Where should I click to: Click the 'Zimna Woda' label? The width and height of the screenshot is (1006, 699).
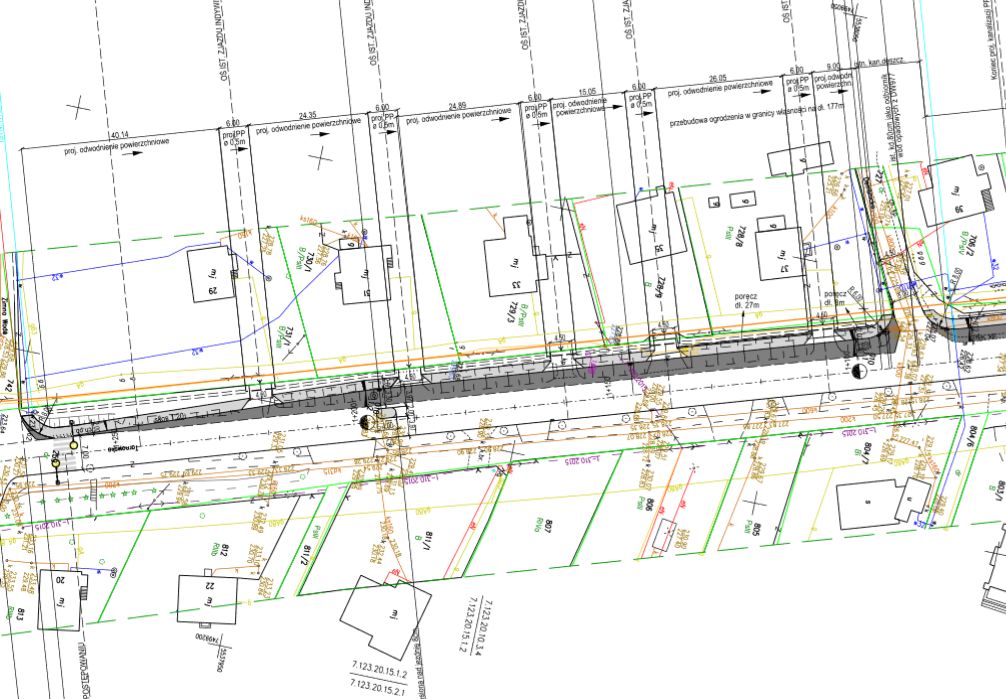4,317
